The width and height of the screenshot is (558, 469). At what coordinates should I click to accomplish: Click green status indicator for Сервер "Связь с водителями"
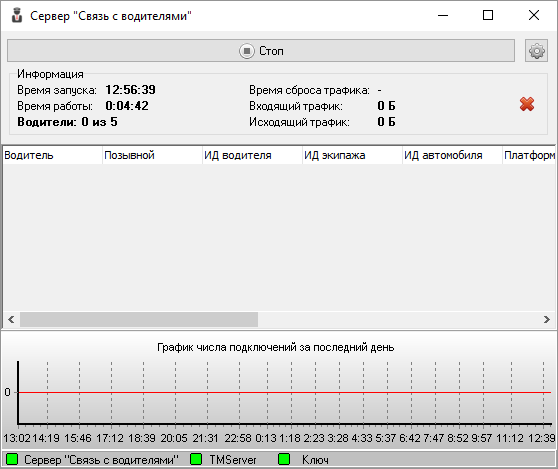tap(12, 459)
